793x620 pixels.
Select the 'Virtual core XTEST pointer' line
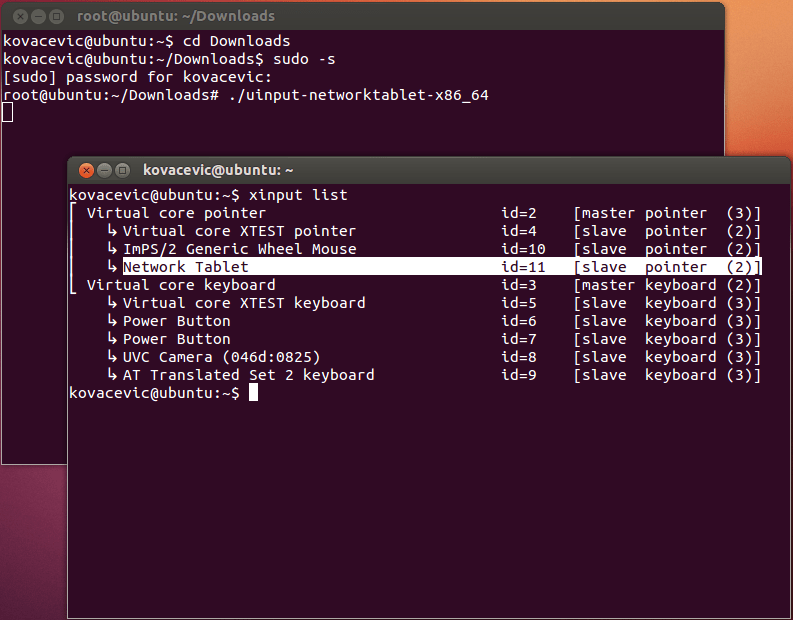(433, 231)
